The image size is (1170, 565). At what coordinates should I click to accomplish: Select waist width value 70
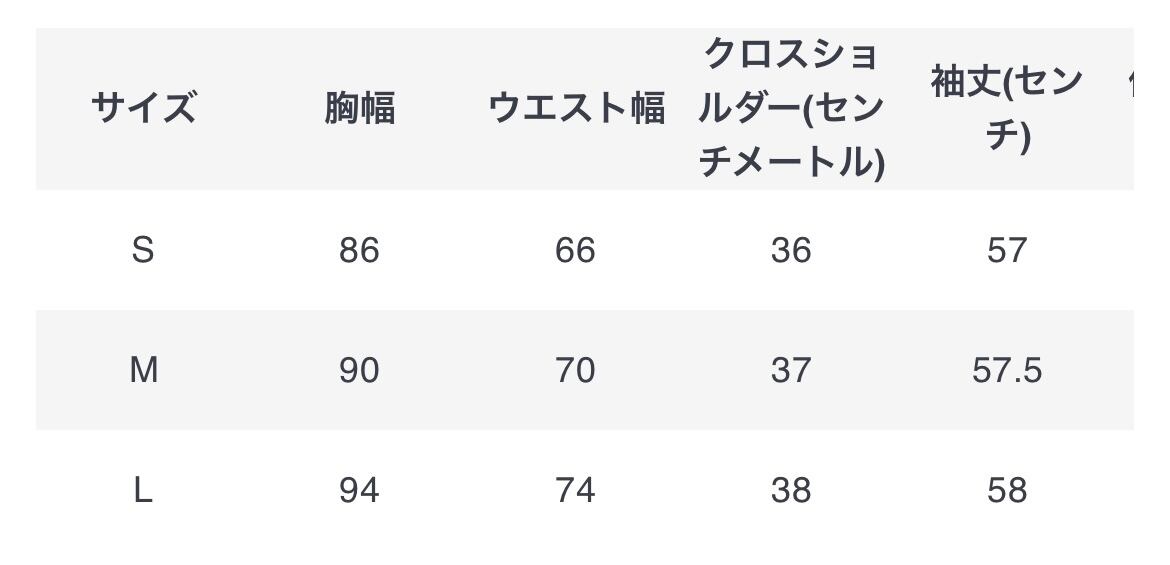(575, 370)
